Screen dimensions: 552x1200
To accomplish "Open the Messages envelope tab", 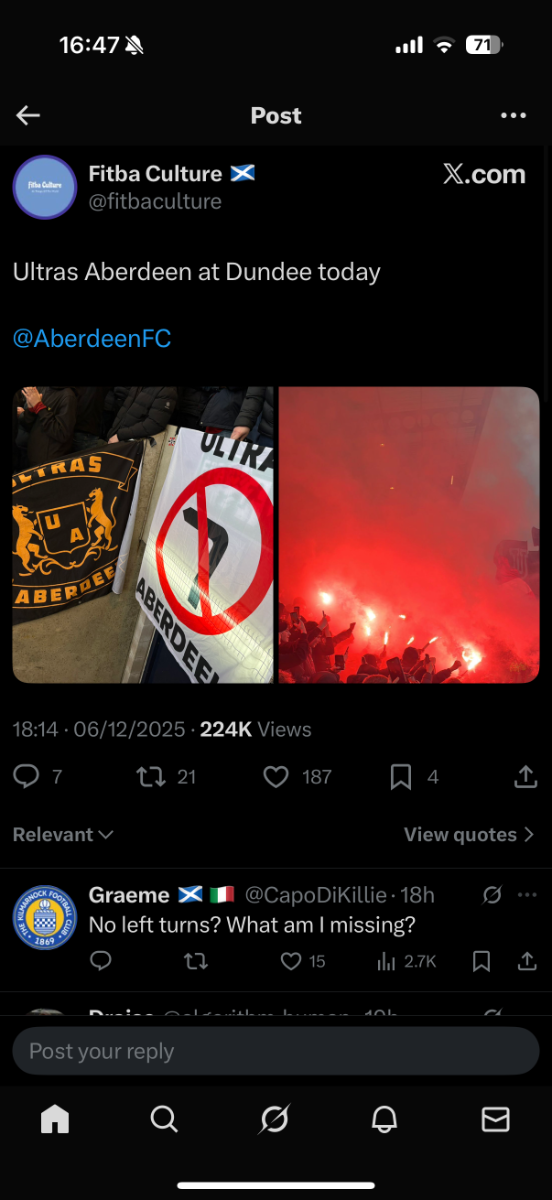I will 496,1120.
